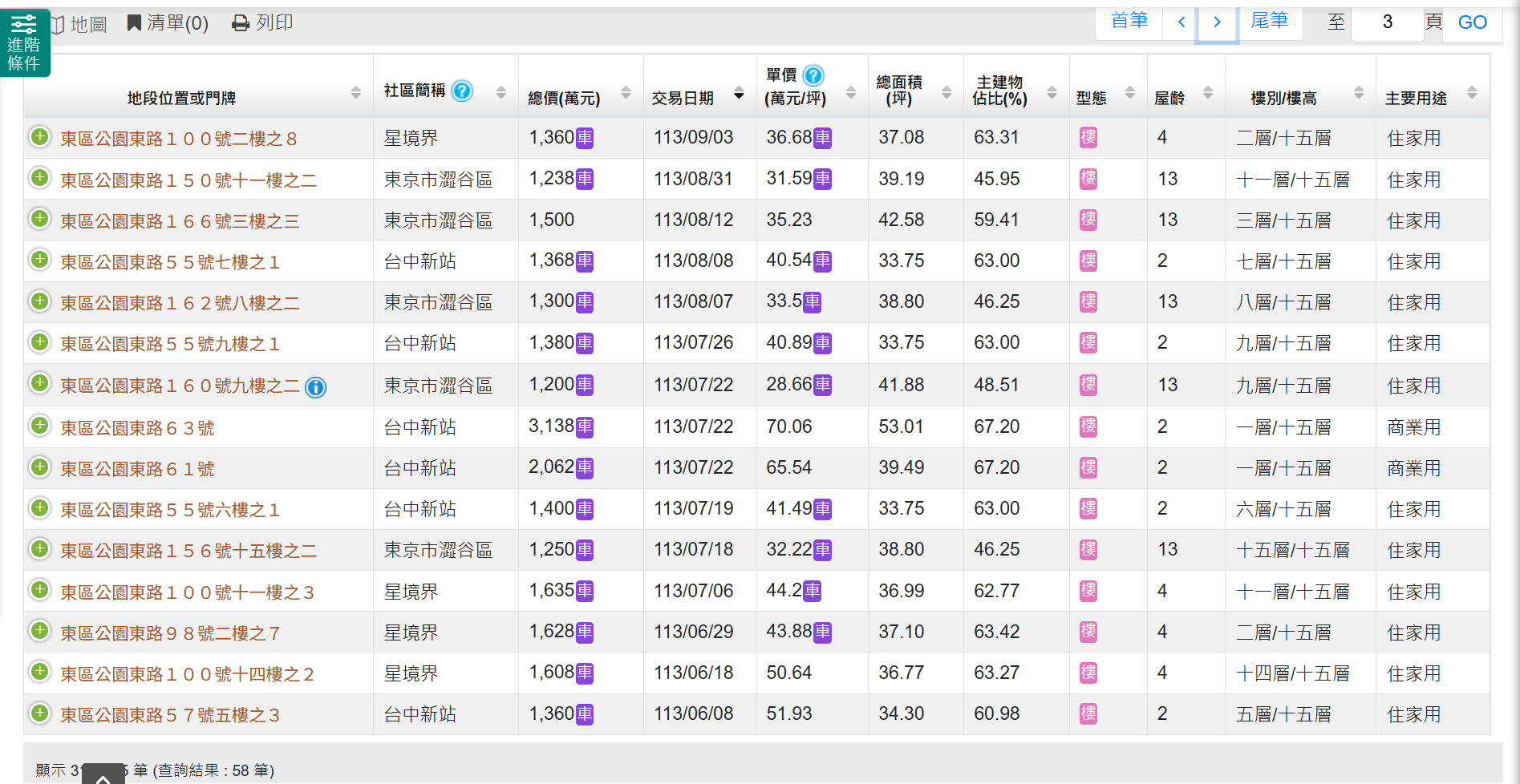Expand details of 東區公園東路63號 row
1520x784 pixels.
tap(39, 426)
